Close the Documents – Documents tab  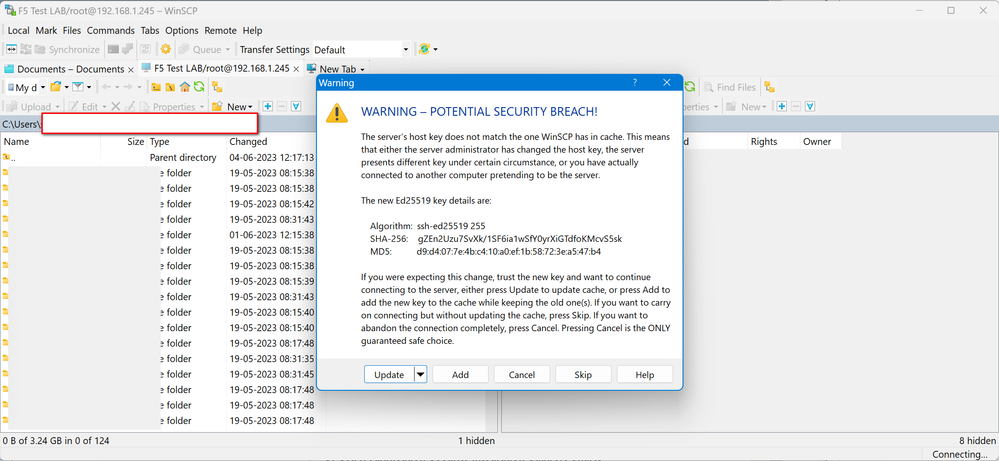[131, 69]
